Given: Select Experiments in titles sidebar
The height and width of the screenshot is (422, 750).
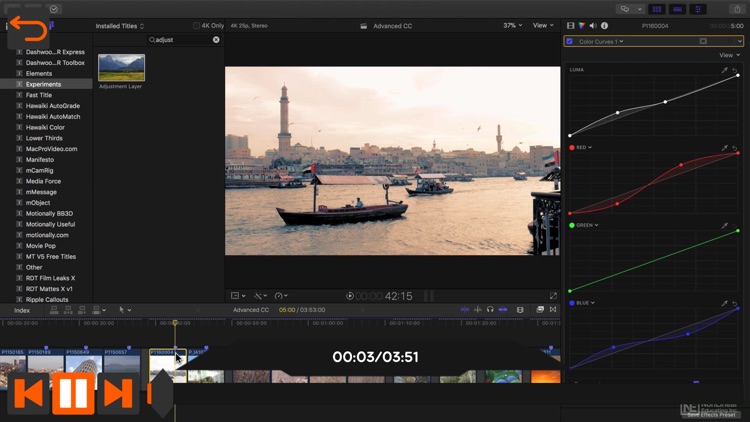Looking at the screenshot, I should (46, 84).
